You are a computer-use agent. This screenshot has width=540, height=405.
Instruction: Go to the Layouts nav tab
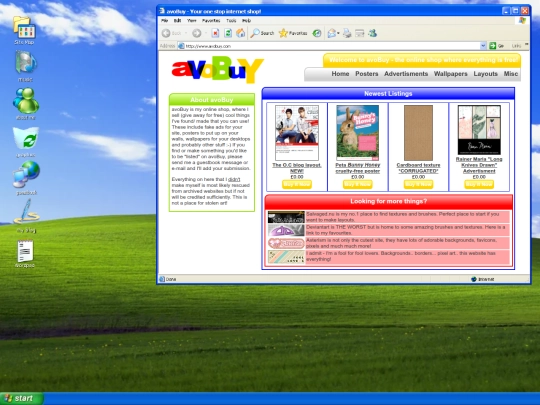(486, 74)
